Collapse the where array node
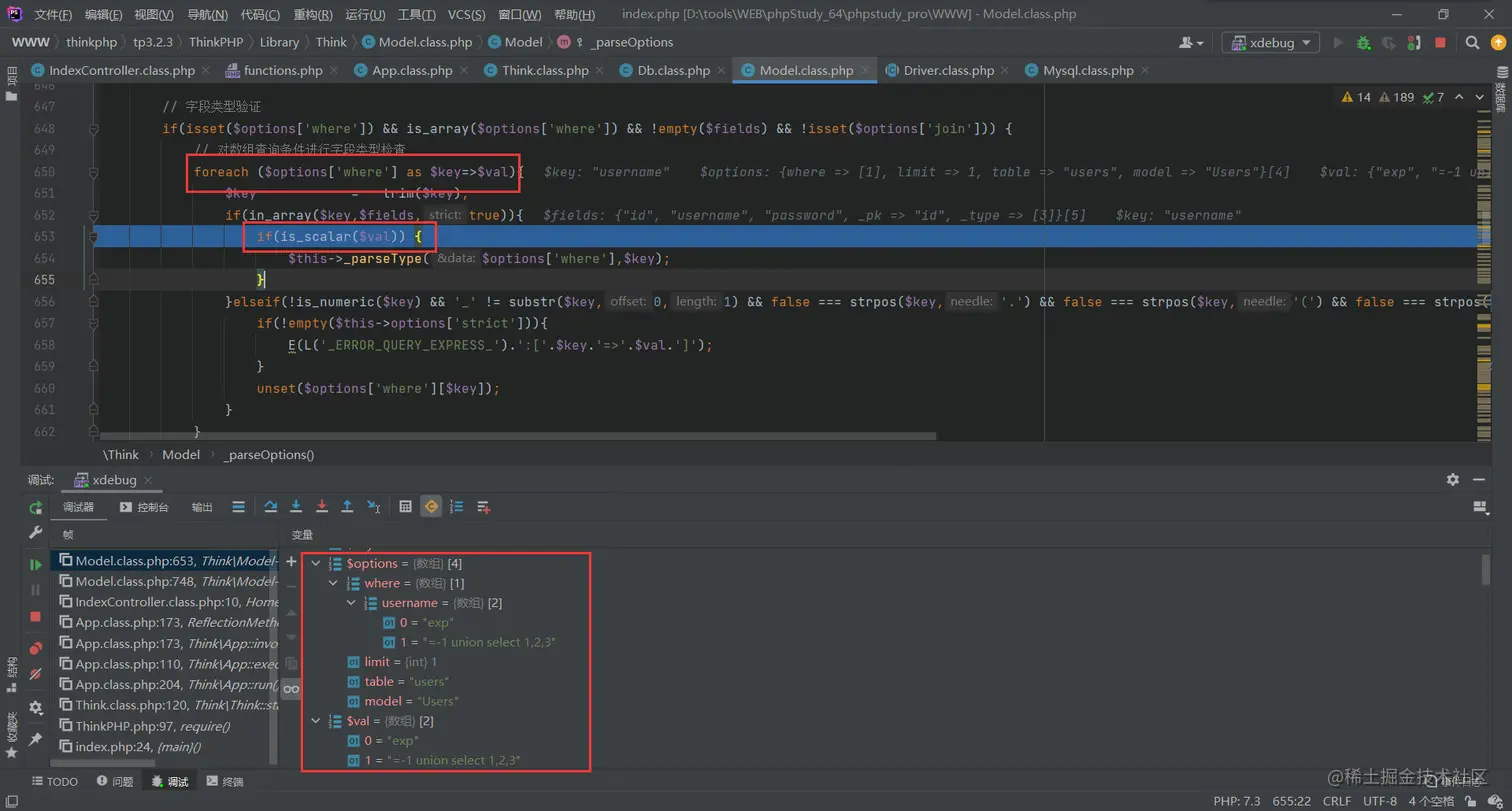This screenshot has width=1512, height=811. tap(333, 583)
